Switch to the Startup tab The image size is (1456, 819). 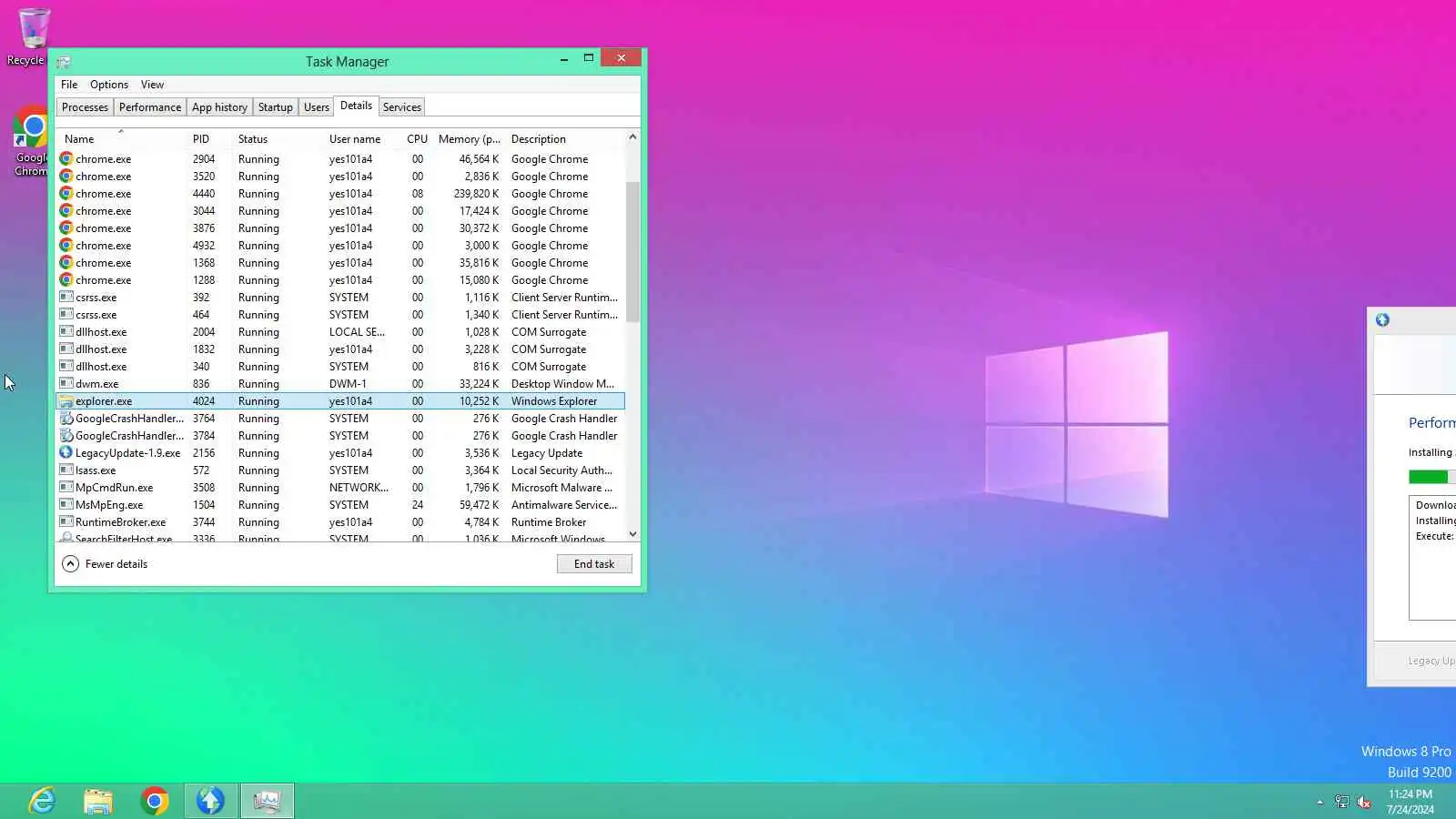(x=276, y=107)
